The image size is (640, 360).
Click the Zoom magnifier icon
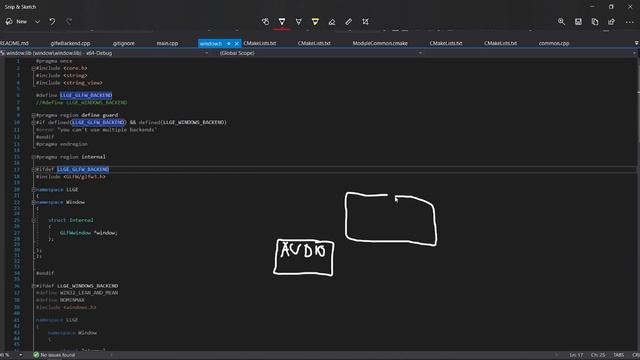tap(562, 22)
